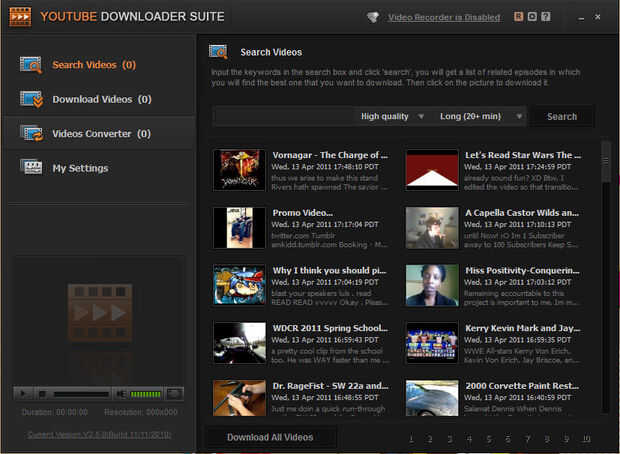The height and width of the screenshot is (454, 620).
Task: Click the Download All Videos button
Action: click(x=270, y=437)
